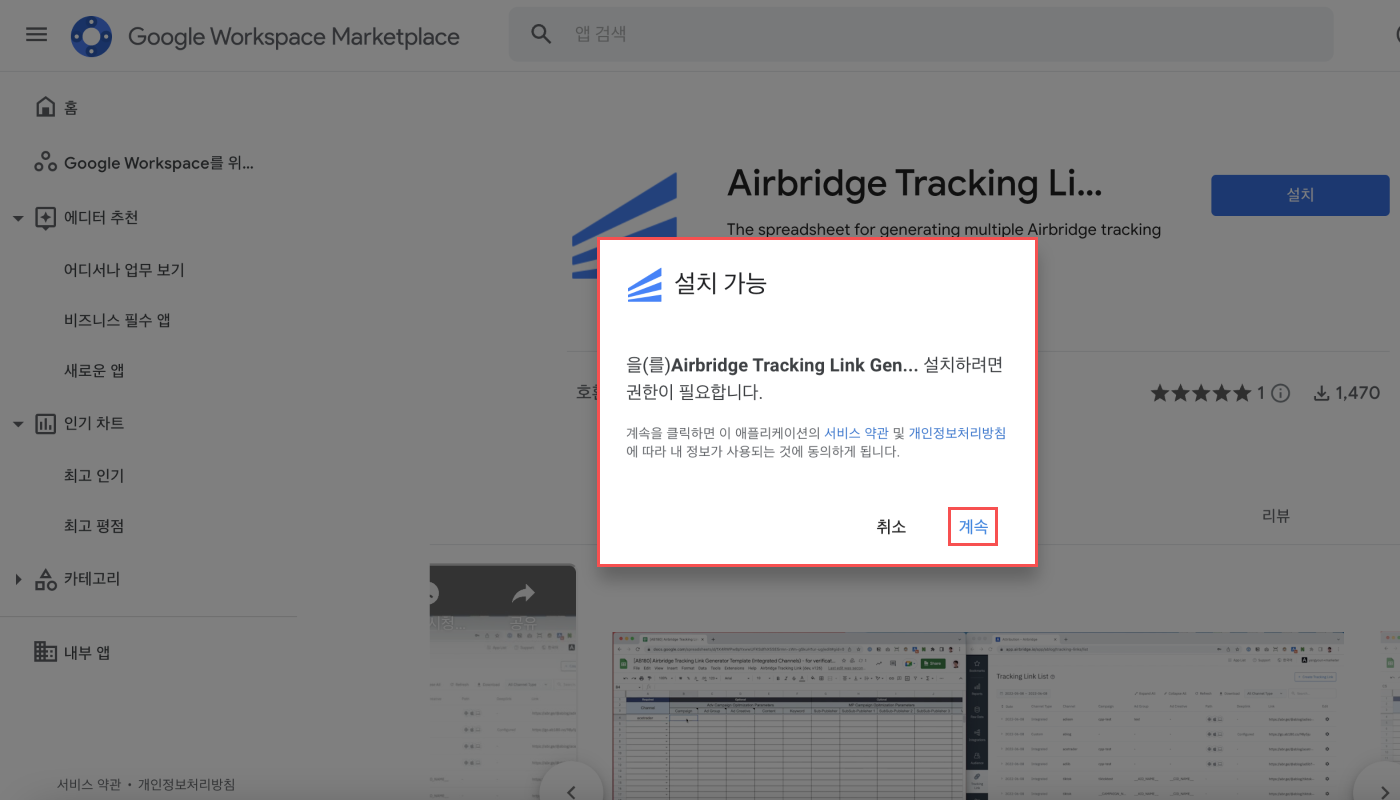Click the 내부 앱 building icon
Image resolution: width=1400 pixels, height=800 pixels.
[x=45, y=652]
